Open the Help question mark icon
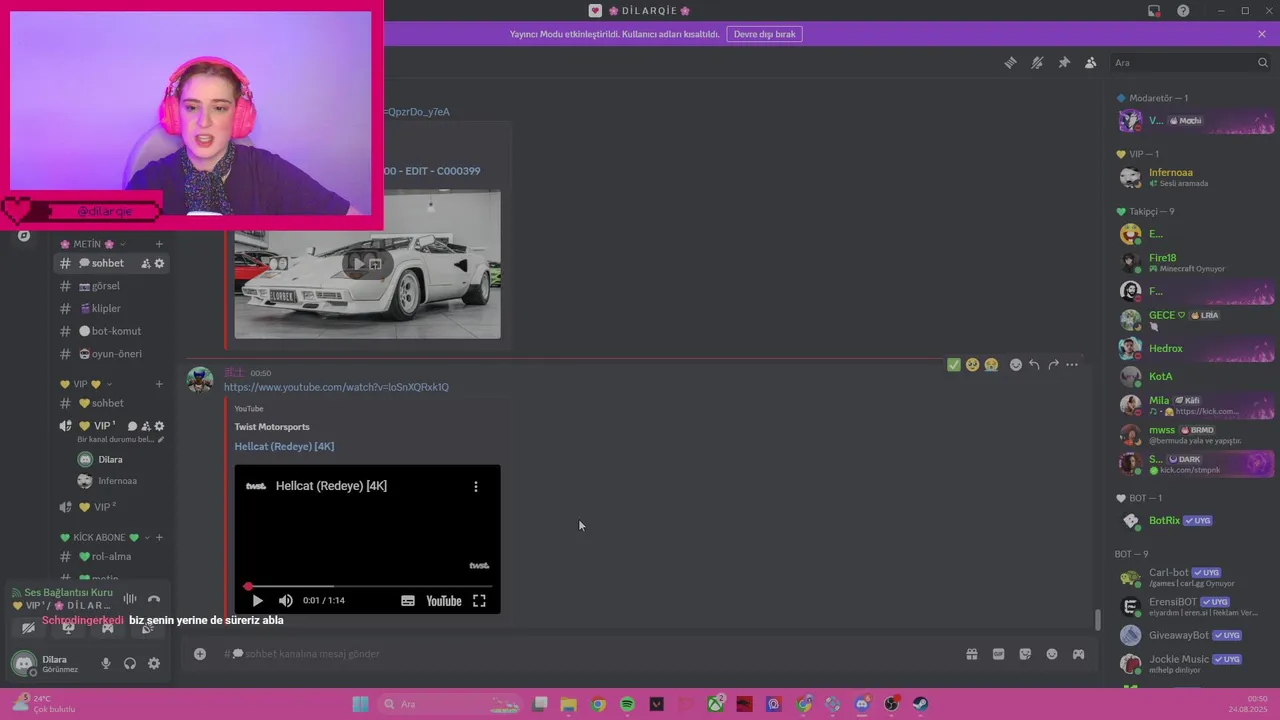The height and width of the screenshot is (720, 1280). coord(1183,11)
